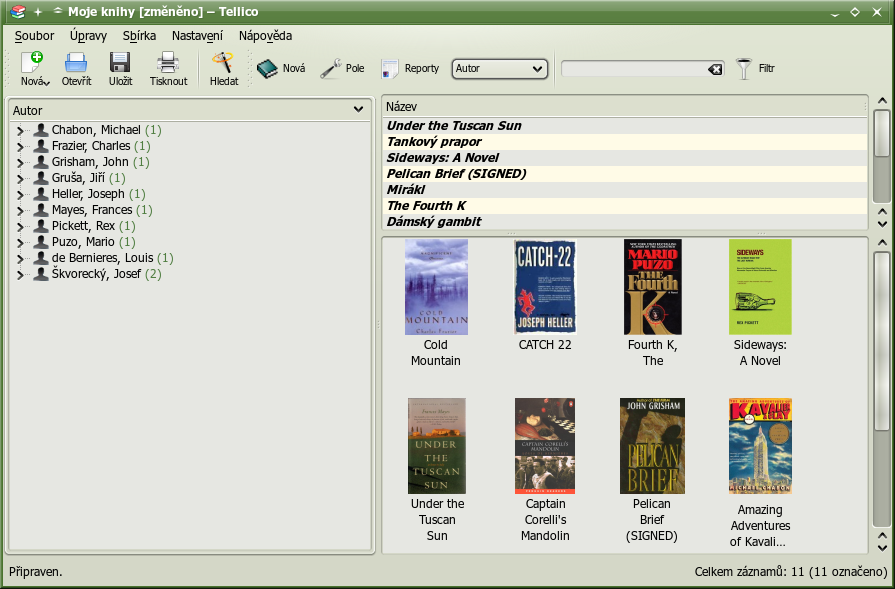
Task: Expand the de Bernieres, Louis tree node
Action: (x=20, y=259)
